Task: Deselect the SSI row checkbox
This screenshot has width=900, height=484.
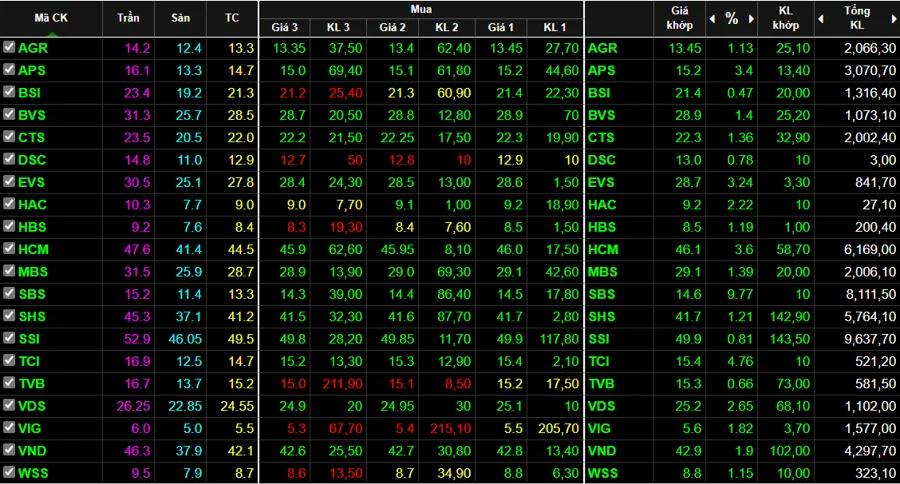Action: point(9,339)
